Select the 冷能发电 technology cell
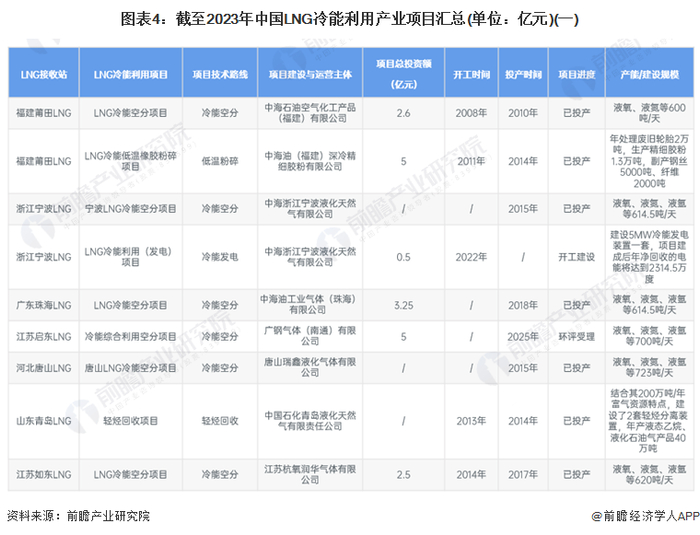The image size is (700, 535). (220, 257)
